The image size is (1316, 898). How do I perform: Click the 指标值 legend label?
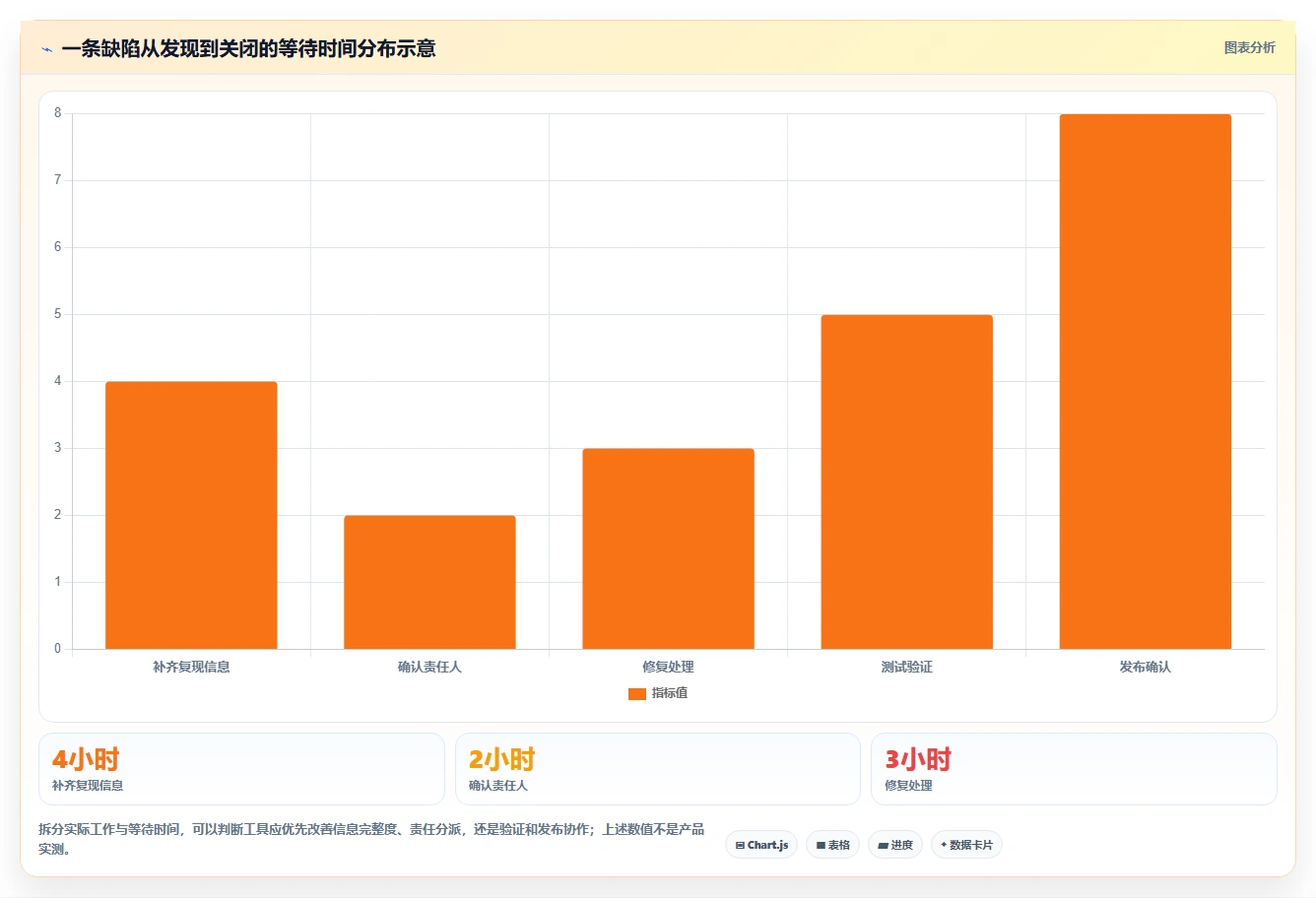[670, 693]
